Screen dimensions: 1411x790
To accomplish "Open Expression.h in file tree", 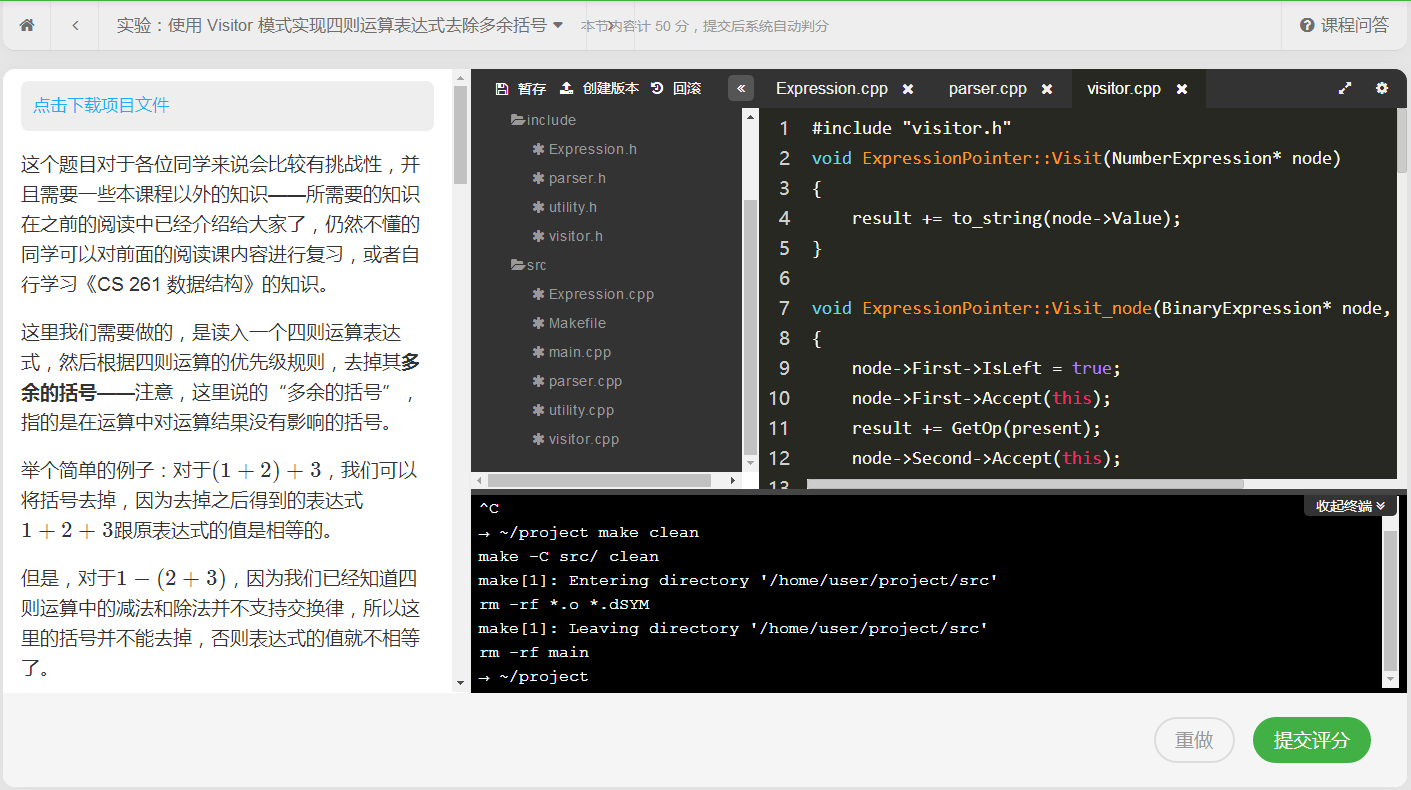I will (592, 149).
